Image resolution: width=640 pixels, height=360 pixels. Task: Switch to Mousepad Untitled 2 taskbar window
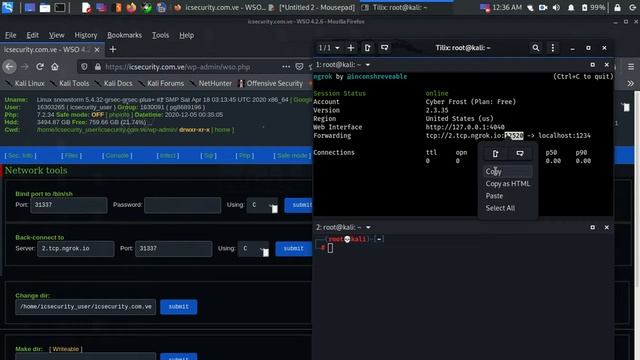(312, 7)
